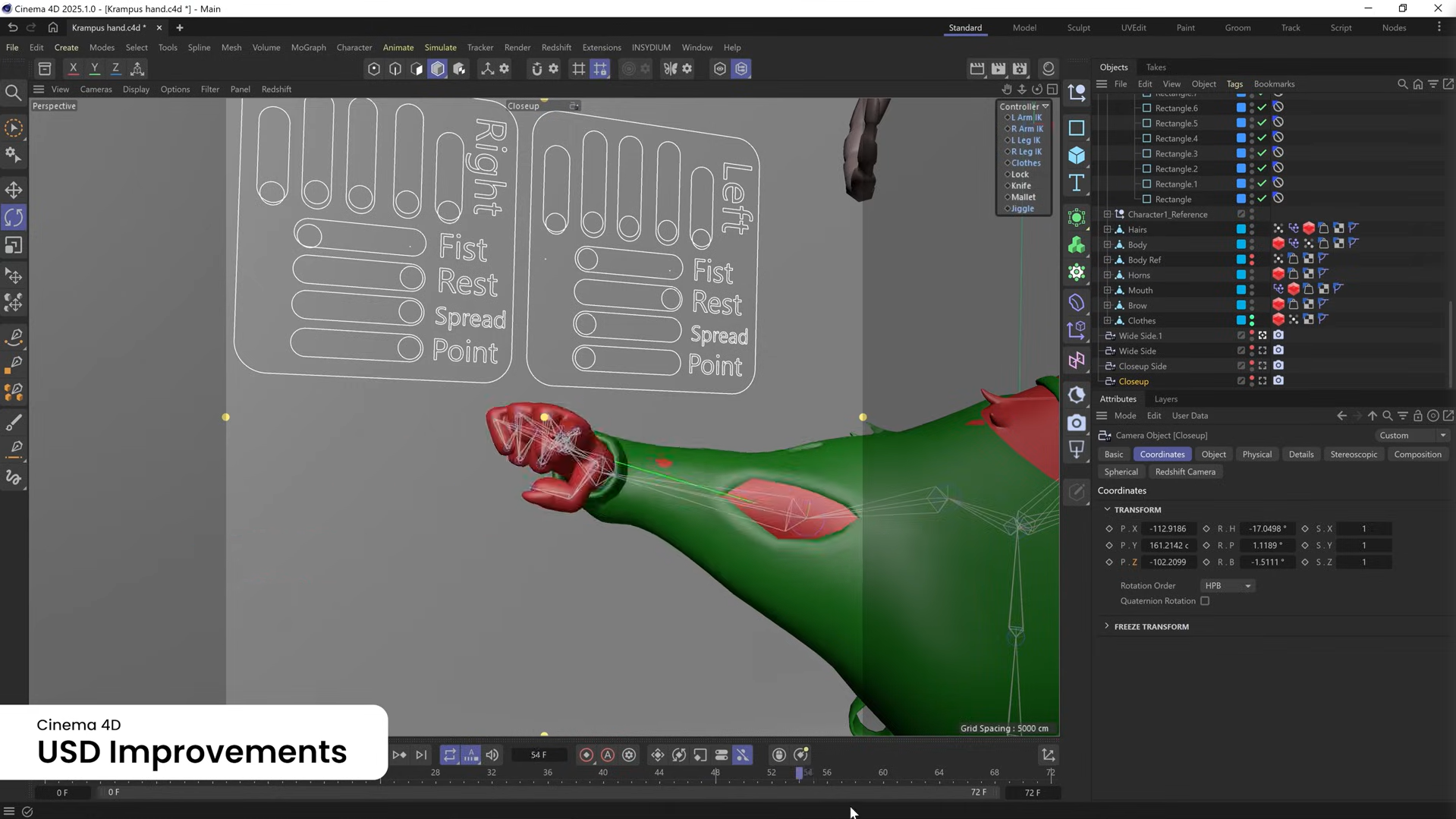Switch to the Sculpt layout tab

click(x=1078, y=27)
